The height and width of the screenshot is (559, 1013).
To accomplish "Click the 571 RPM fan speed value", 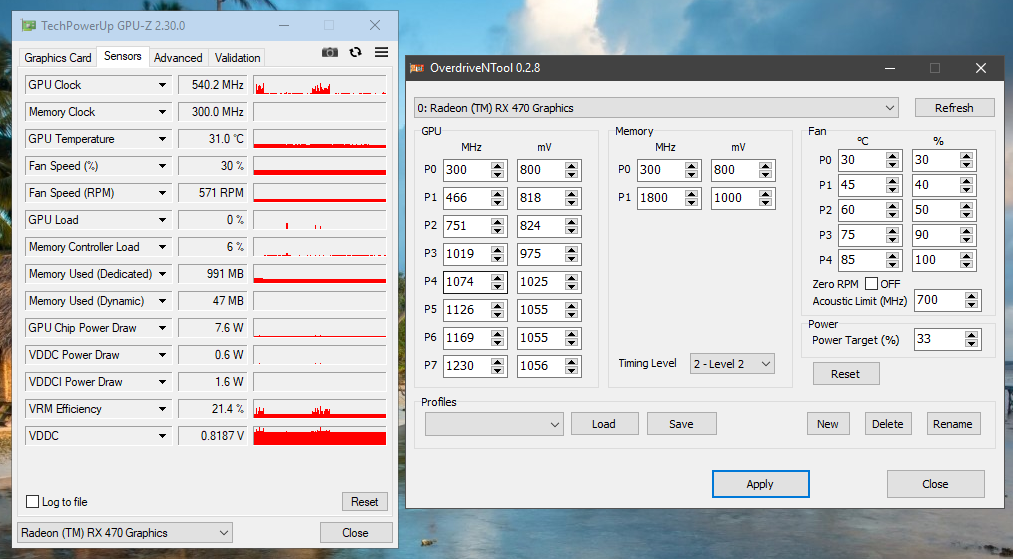I will [213, 193].
